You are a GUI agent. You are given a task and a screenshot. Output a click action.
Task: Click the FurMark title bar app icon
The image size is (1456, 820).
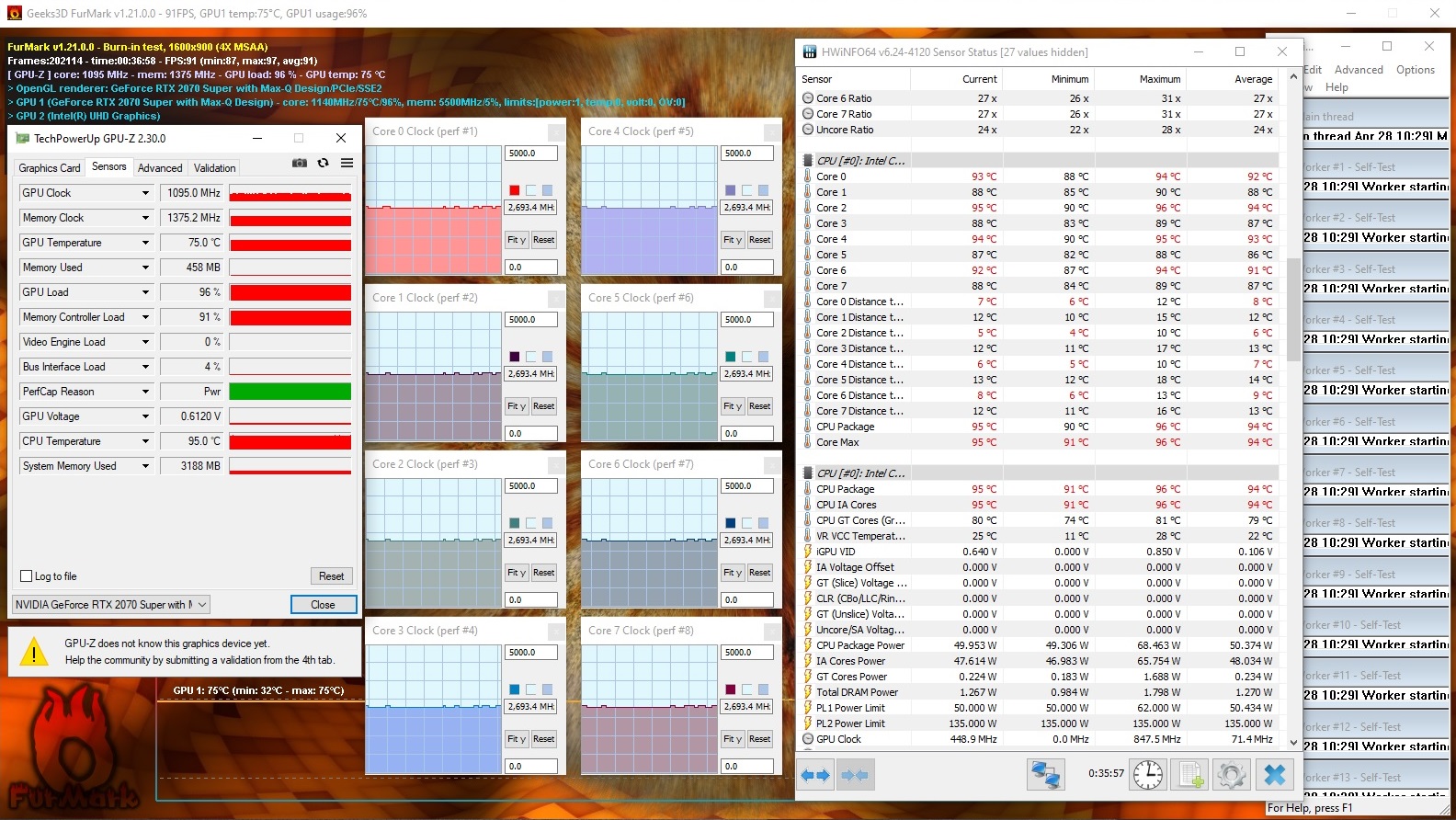pos(13,13)
